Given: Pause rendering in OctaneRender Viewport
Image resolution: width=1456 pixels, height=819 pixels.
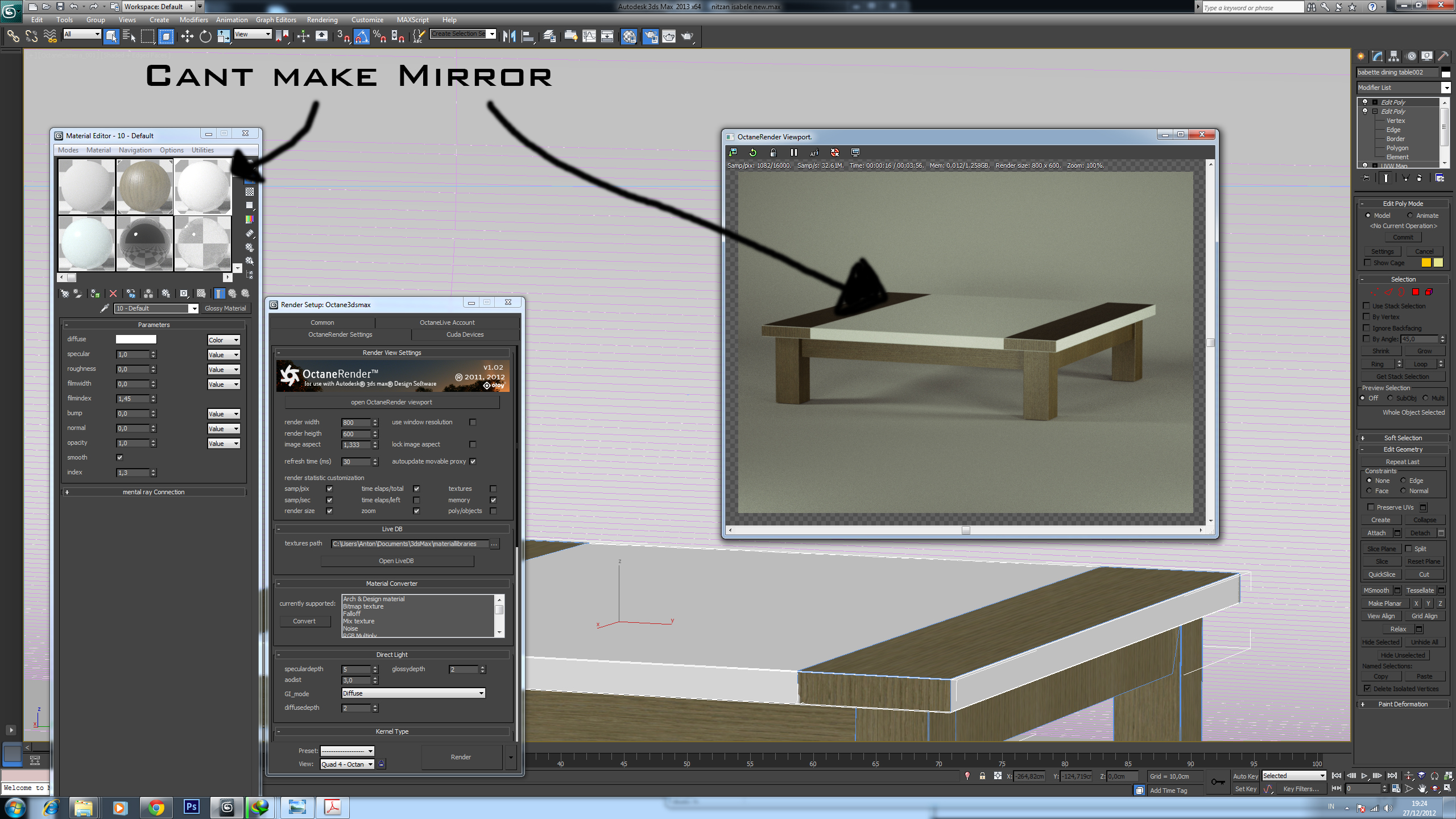Looking at the screenshot, I should (x=793, y=152).
